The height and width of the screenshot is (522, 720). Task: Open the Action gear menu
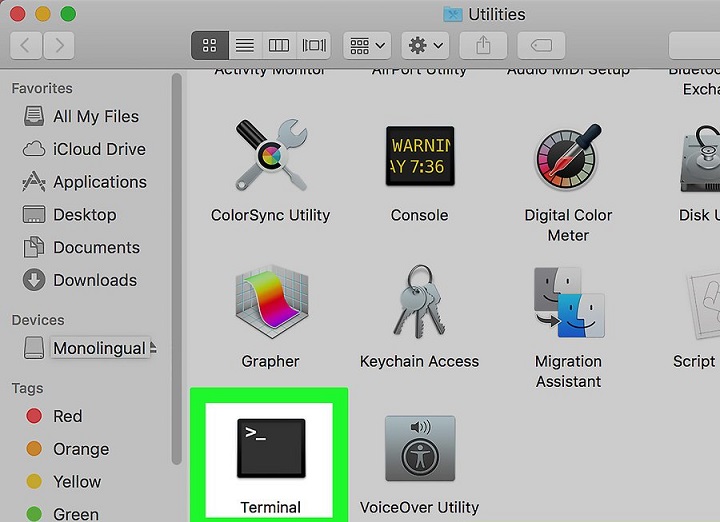[426, 45]
